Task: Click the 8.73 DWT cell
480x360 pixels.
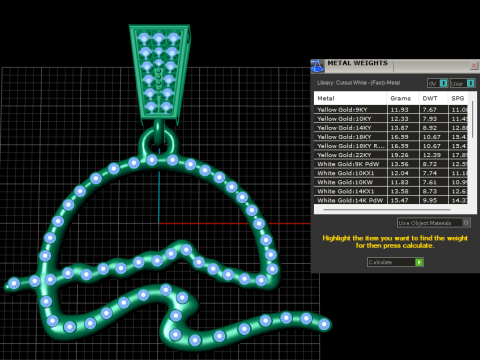Action: point(434,191)
